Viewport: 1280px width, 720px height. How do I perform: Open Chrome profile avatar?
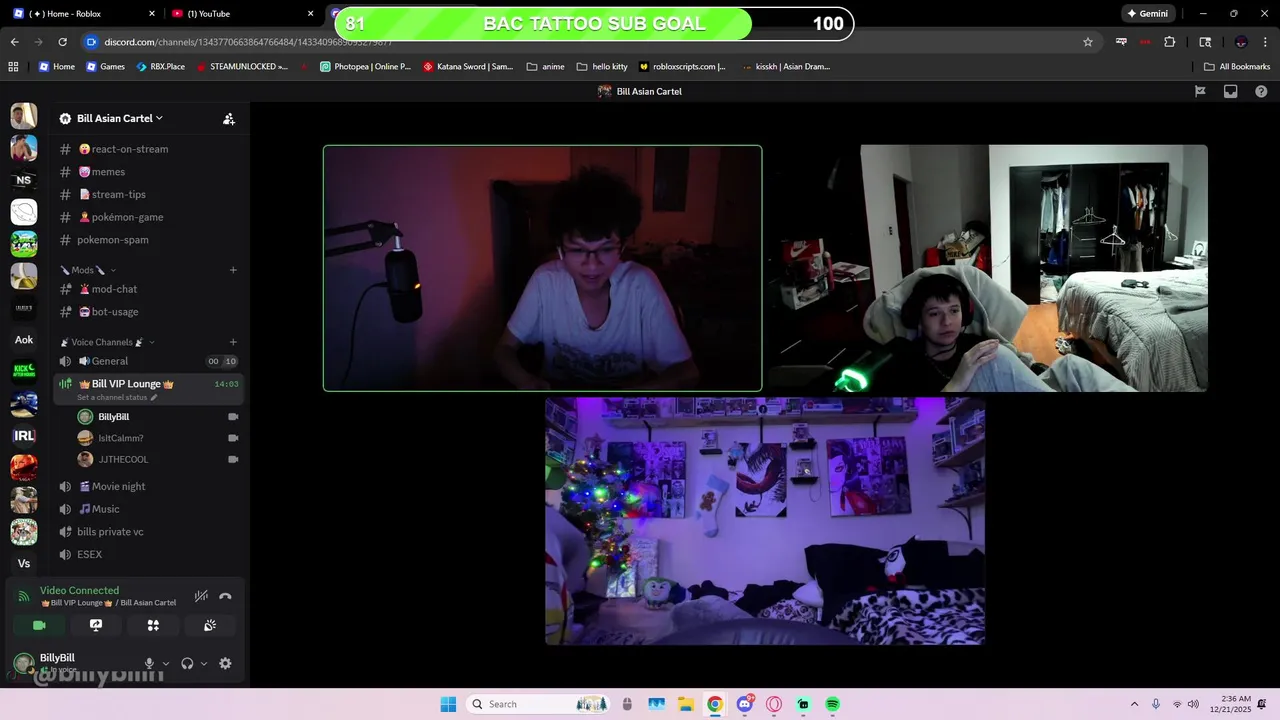[x=1241, y=42]
